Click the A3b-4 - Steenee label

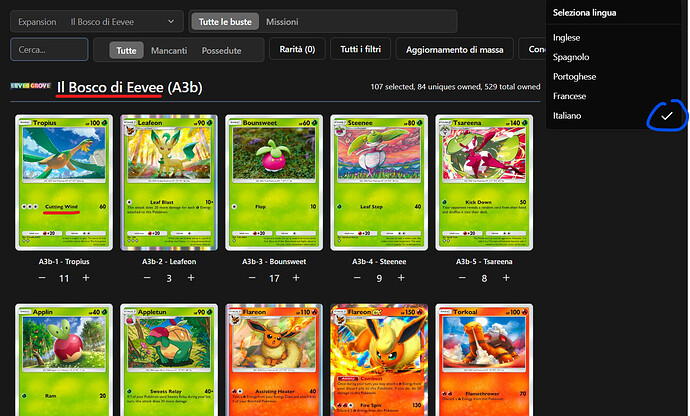click(379, 261)
